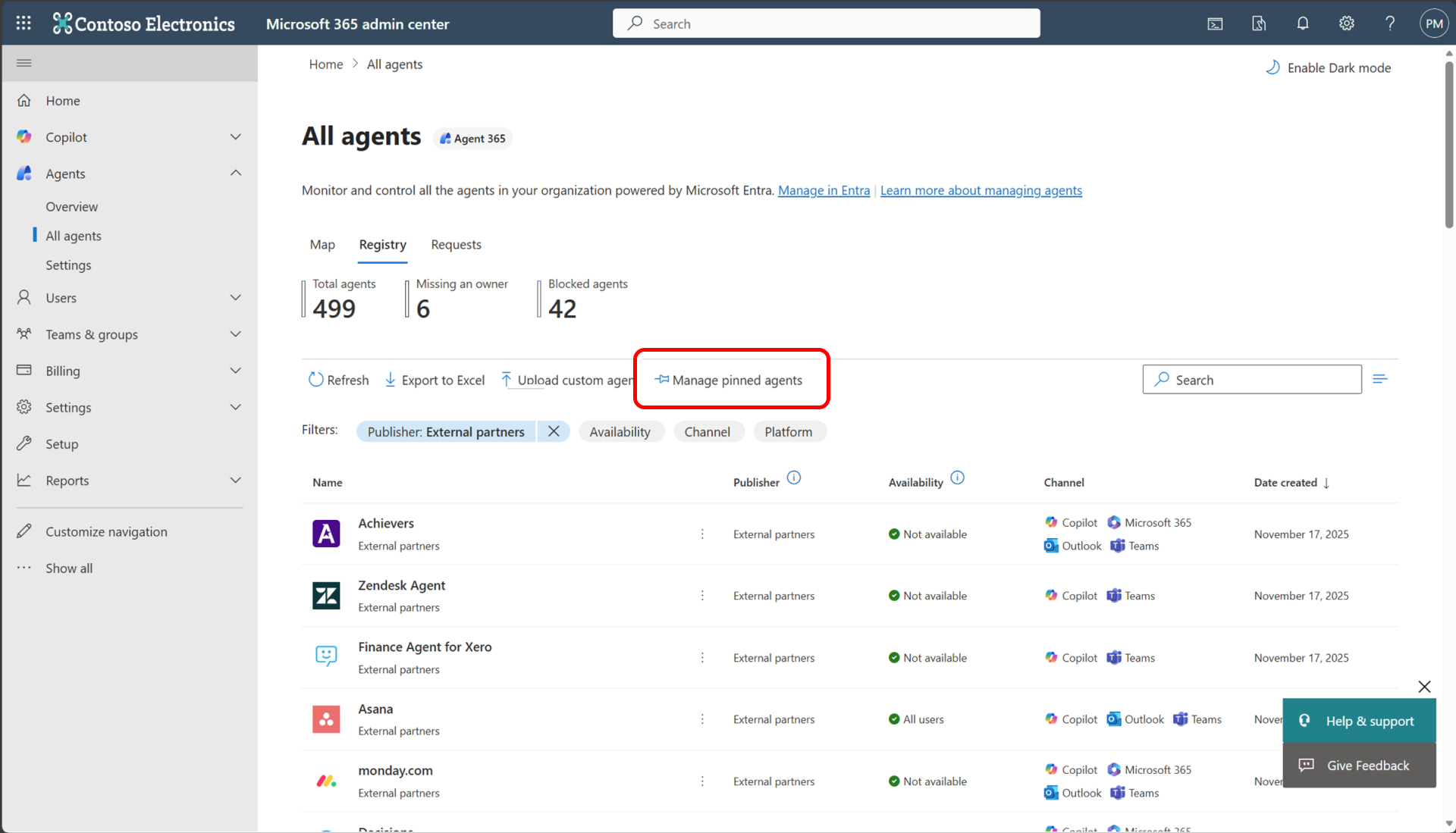Open the Achievers row more options dots
Viewport: 1456px width, 833px height.
702,534
